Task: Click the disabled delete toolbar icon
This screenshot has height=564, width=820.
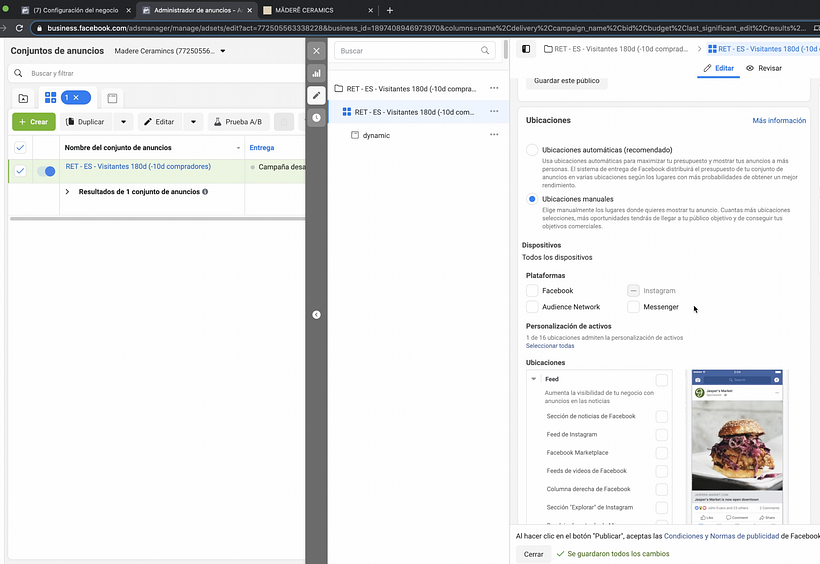Action: pyautogui.click(x=284, y=122)
